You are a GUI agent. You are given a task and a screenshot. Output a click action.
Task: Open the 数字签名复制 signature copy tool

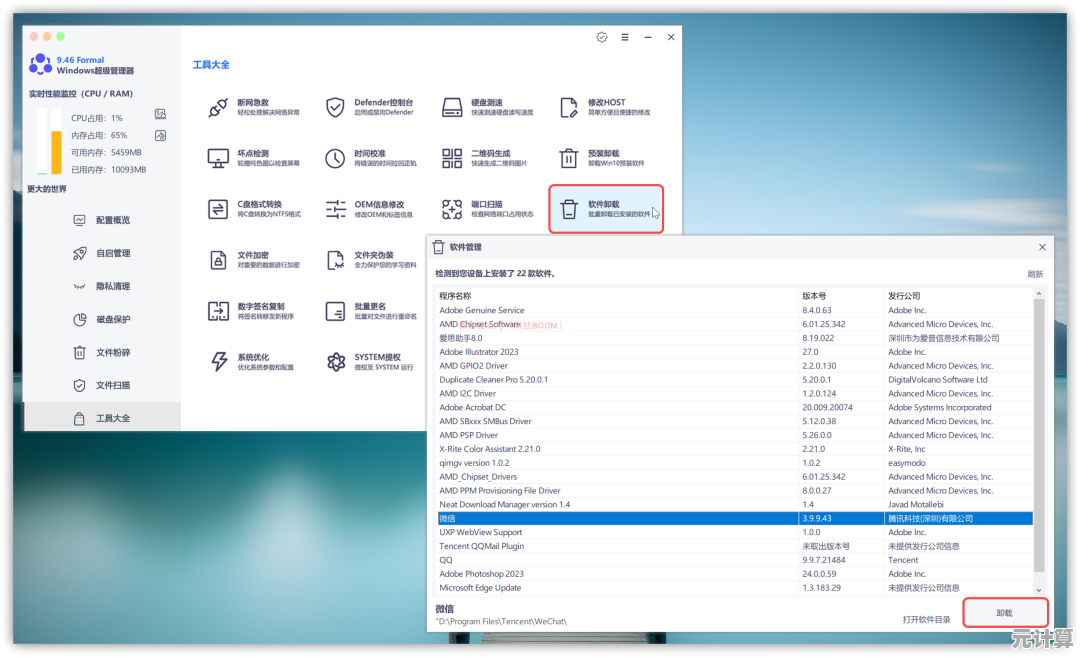(x=251, y=311)
